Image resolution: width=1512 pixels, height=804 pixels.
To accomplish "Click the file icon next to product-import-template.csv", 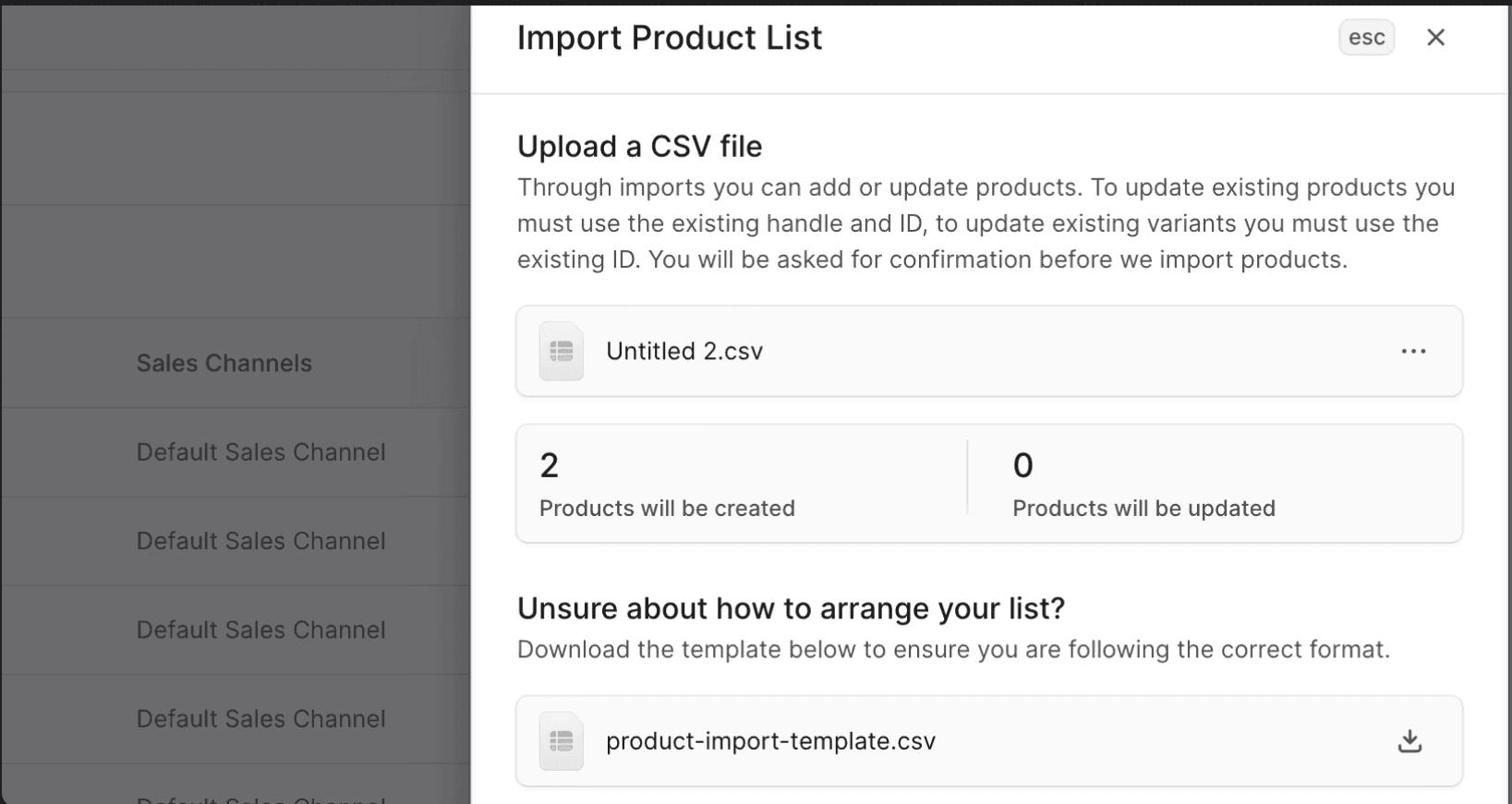I will tap(561, 741).
